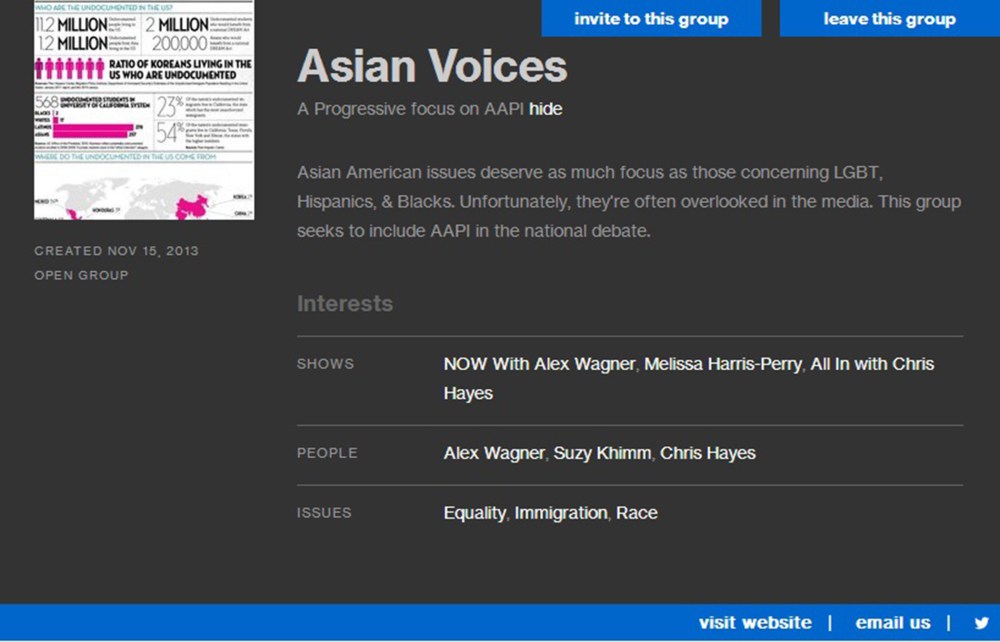Open the Twitter bird icon in footer
1000x642 pixels.
point(981,623)
